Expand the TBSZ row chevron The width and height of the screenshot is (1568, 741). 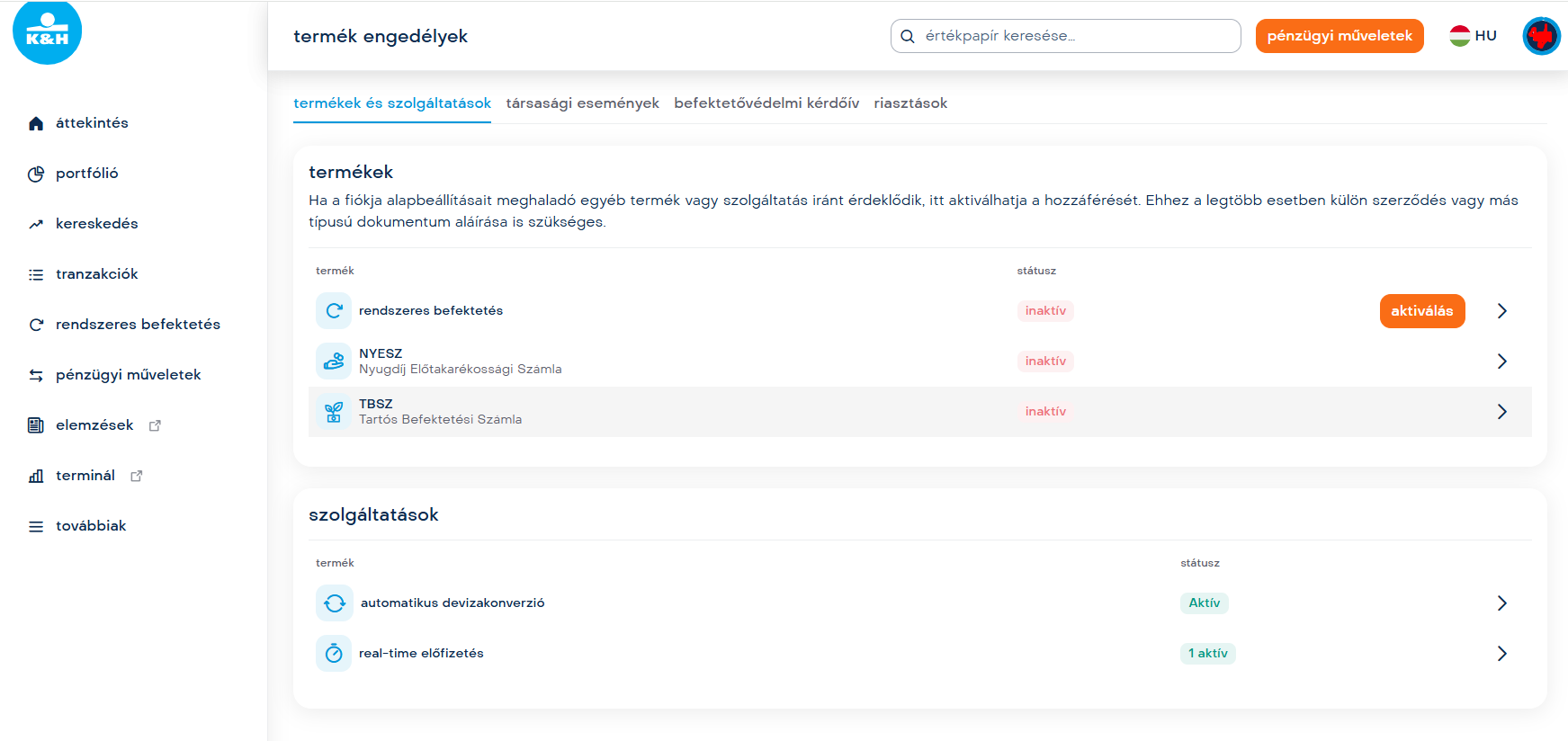pos(1501,412)
